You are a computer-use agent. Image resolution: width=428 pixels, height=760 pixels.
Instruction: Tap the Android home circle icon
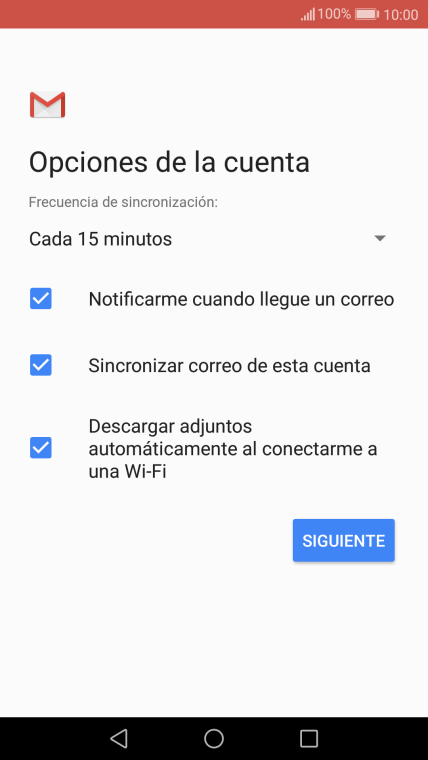click(214, 739)
